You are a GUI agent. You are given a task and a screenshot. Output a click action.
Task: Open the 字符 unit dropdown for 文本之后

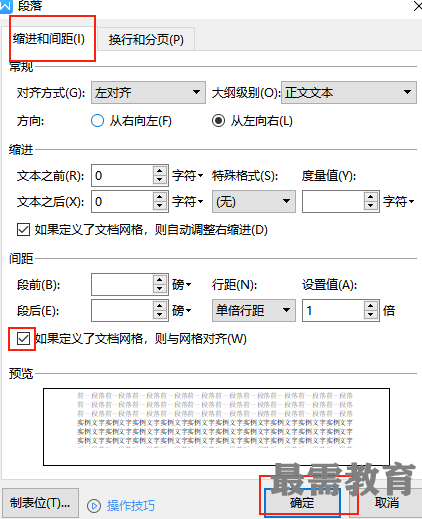coord(188,201)
